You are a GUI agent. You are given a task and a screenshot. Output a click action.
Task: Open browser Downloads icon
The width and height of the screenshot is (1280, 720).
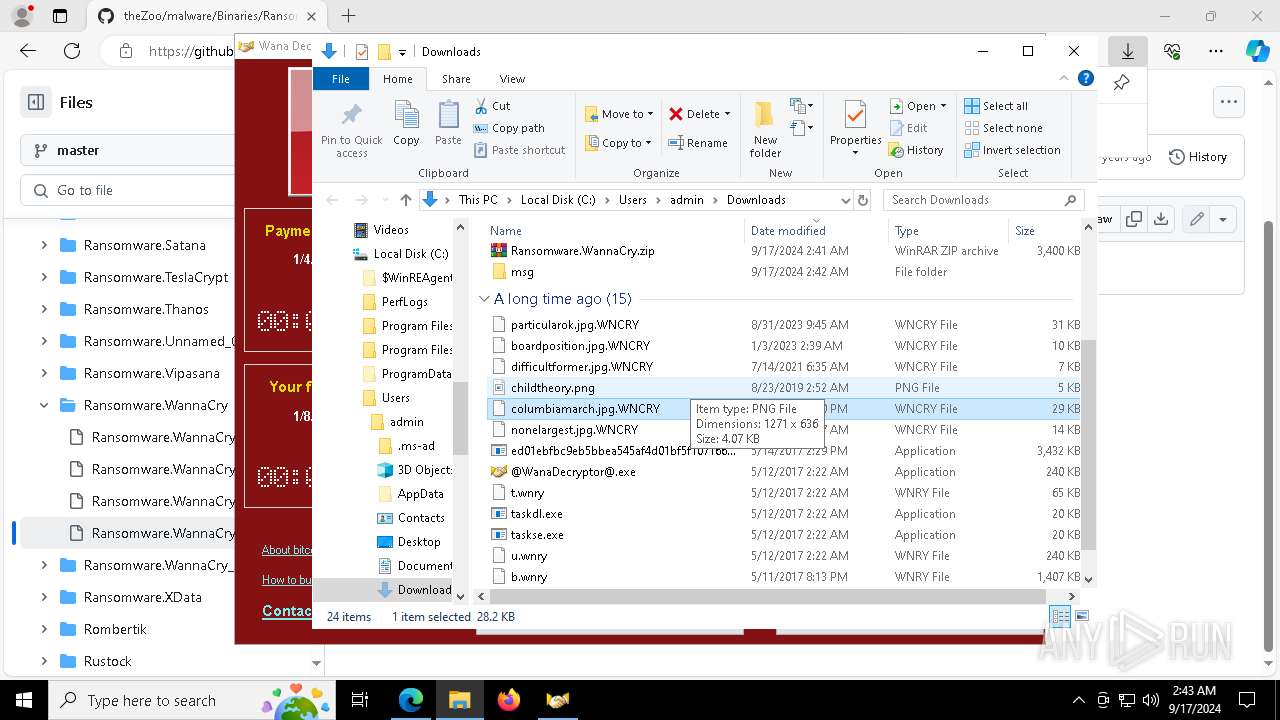pyautogui.click(x=1128, y=51)
